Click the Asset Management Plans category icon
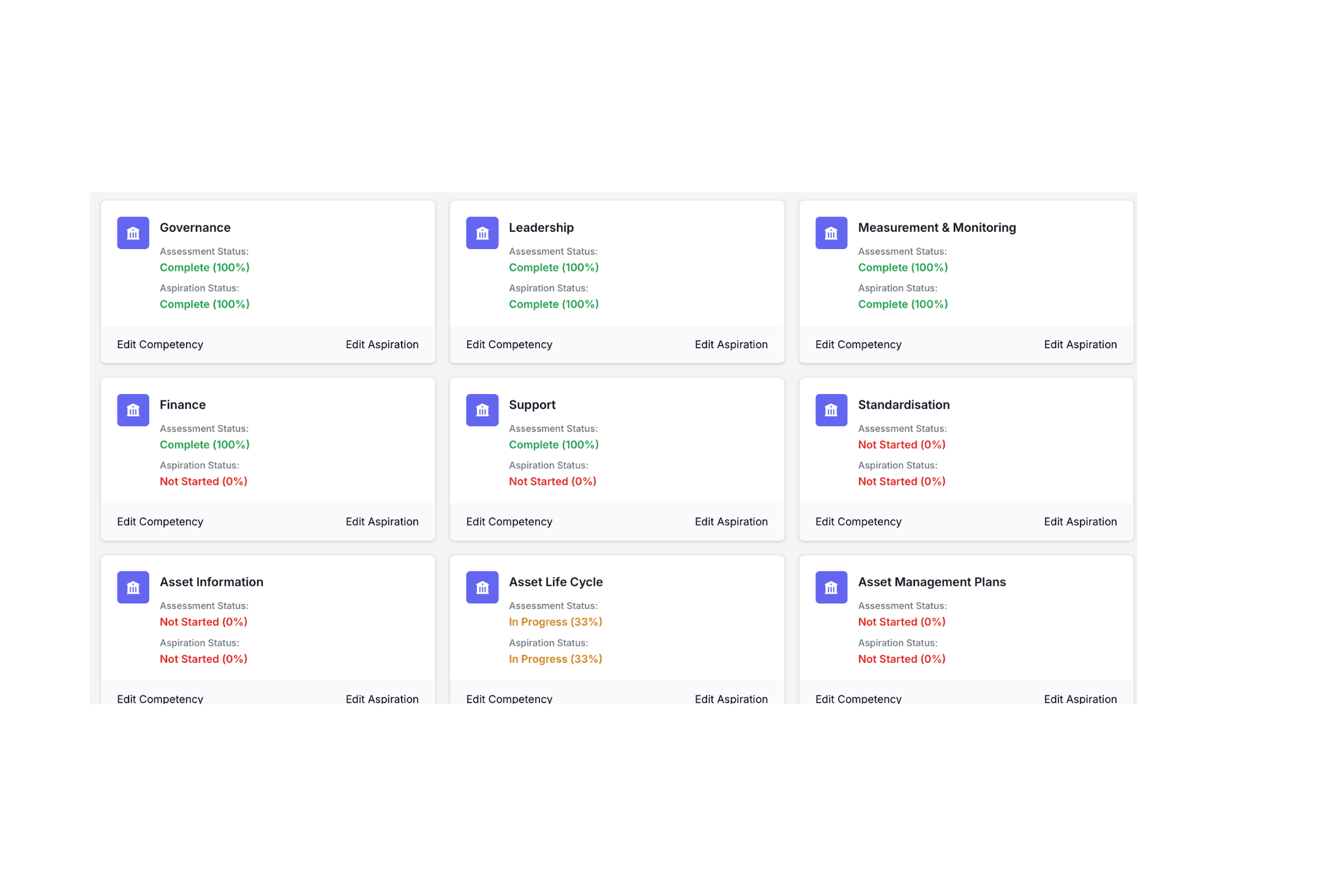 click(831, 587)
